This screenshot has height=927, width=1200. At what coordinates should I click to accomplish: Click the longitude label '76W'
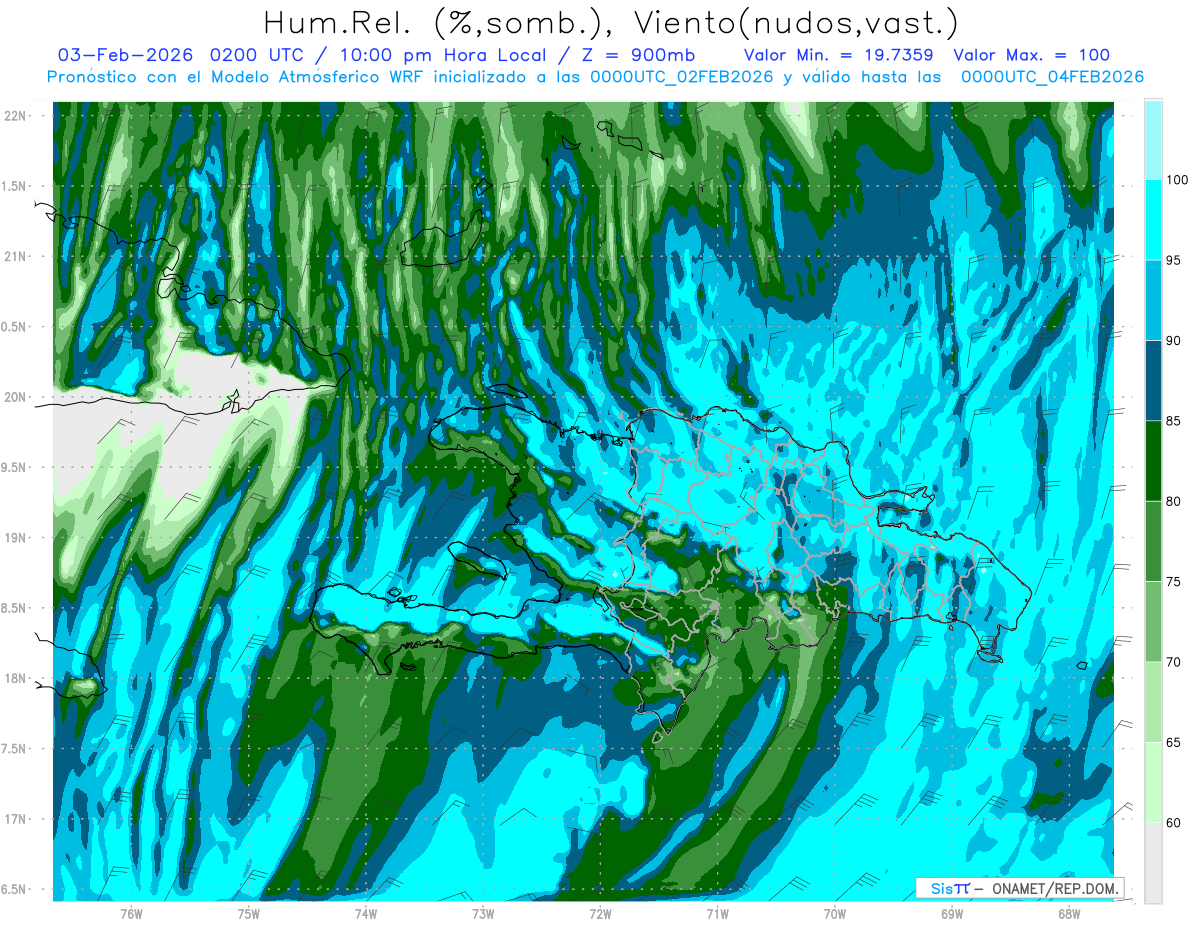pyautogui.click(x=130, y=914)
